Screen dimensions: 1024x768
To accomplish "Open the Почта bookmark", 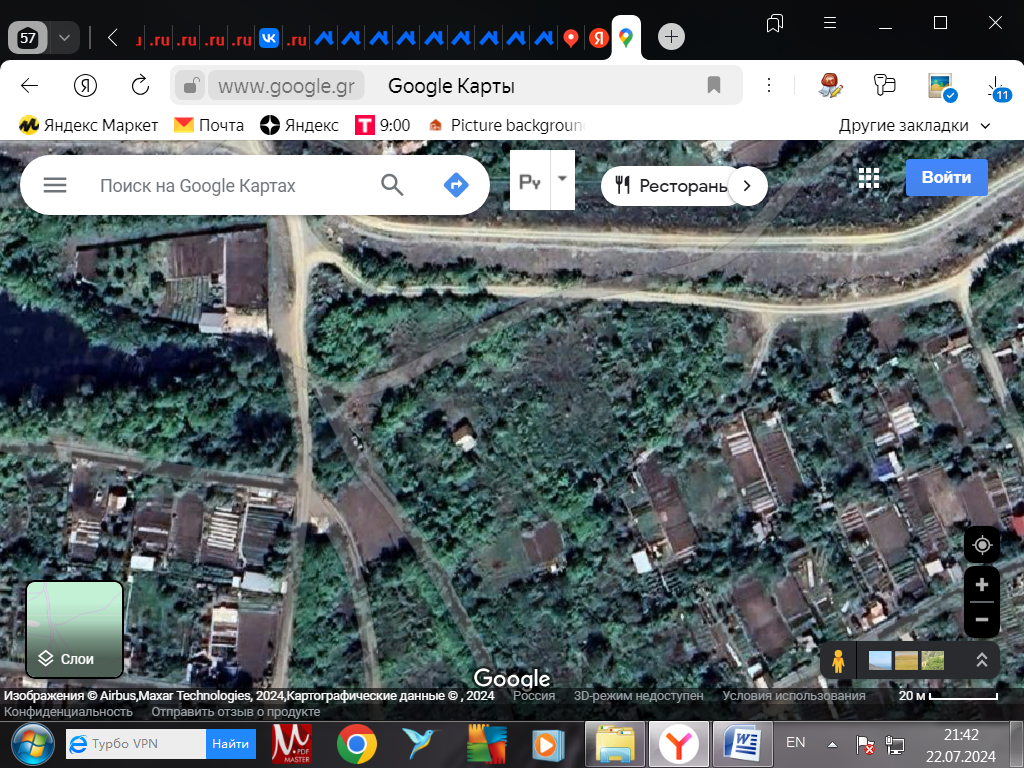I will (209, 125).
